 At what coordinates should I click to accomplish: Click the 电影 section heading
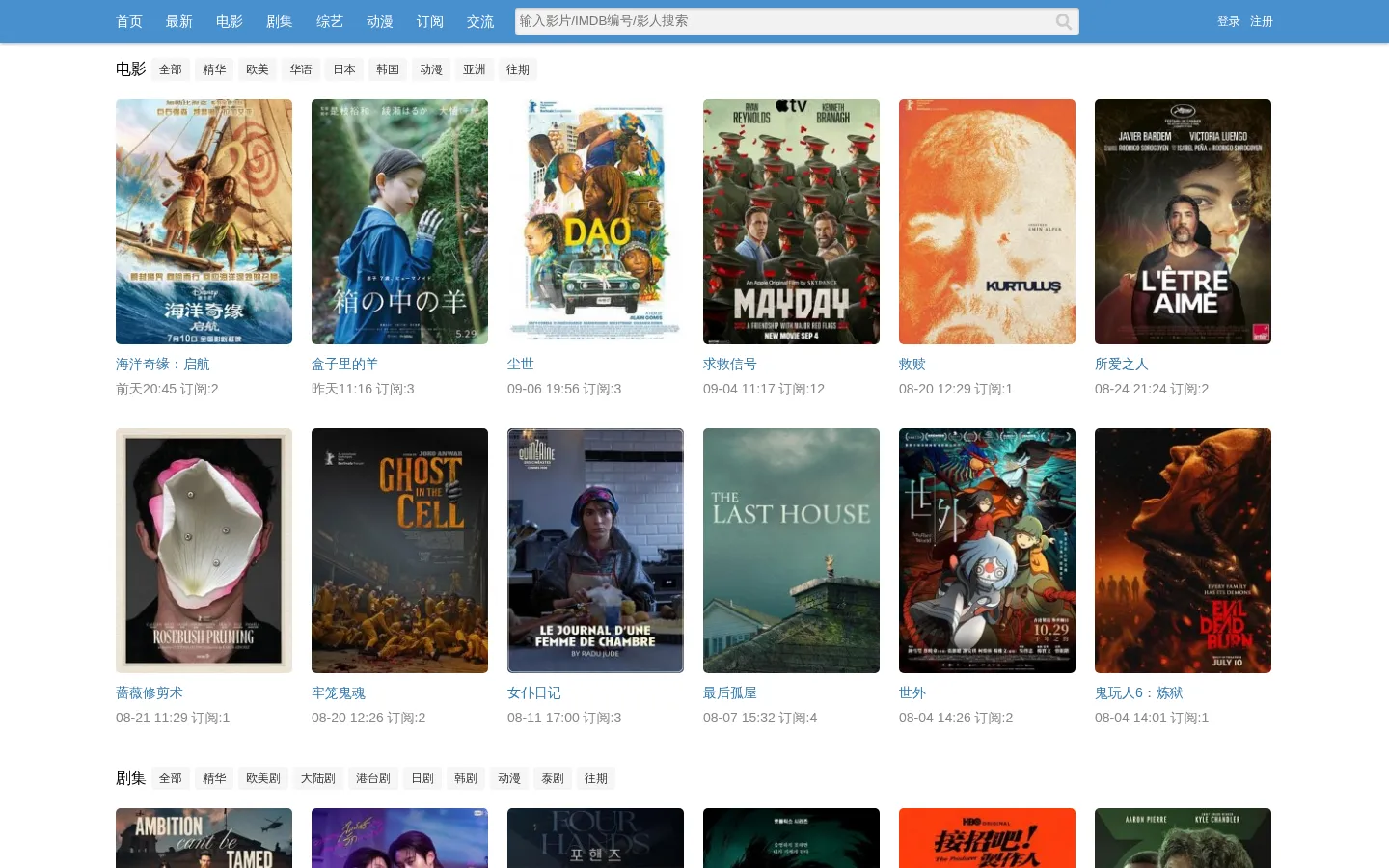click(x=131, y=69)
